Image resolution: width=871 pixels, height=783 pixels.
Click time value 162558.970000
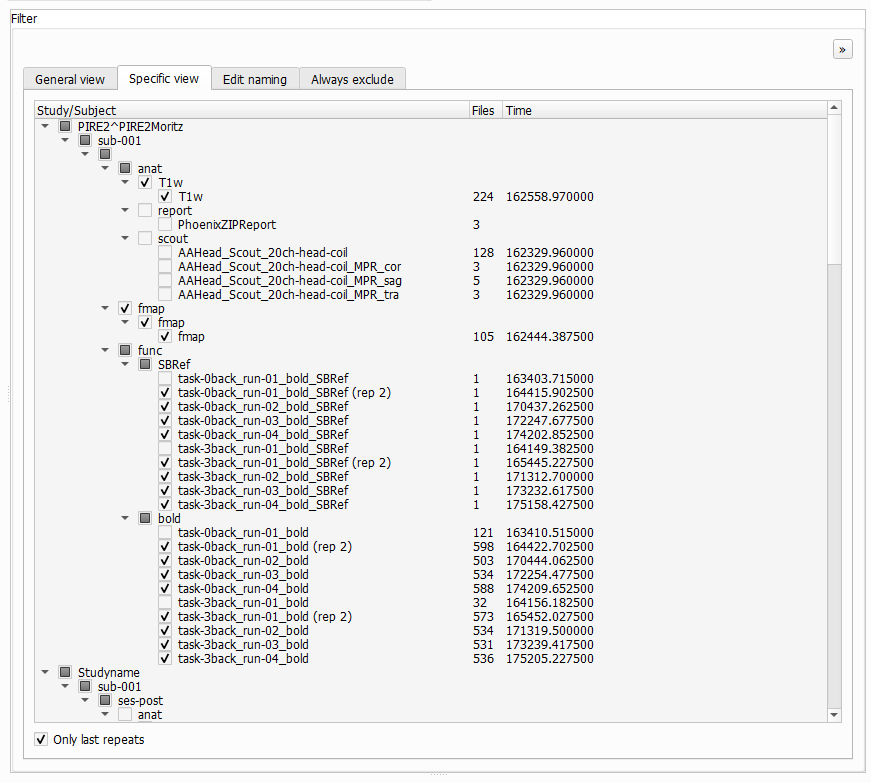(x=549, y=197)
